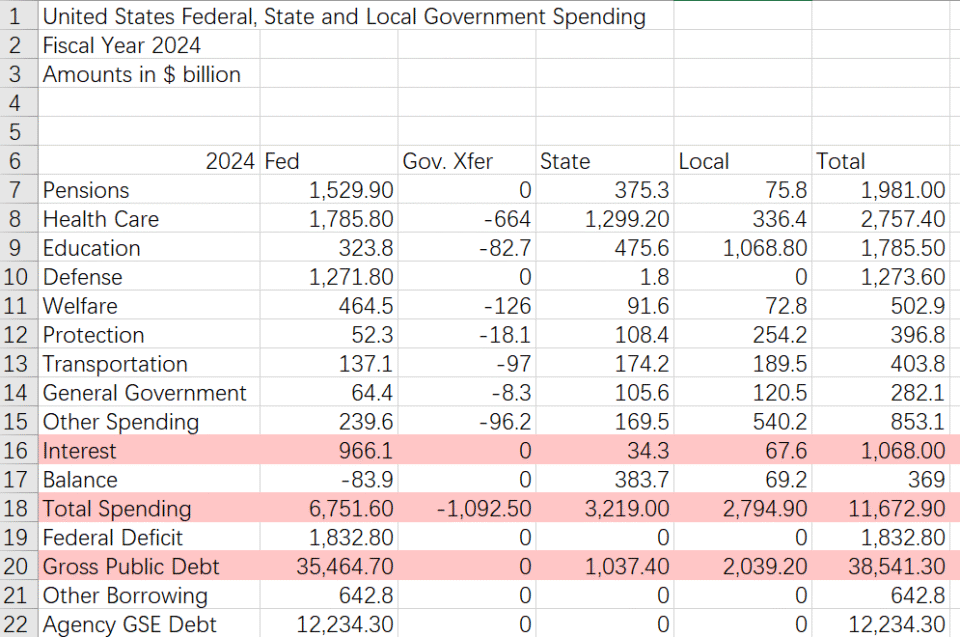This screenshot has height=637, width=960.
Task: Click the Education Local value 1,068.80
Action: (x=743, y=247)
